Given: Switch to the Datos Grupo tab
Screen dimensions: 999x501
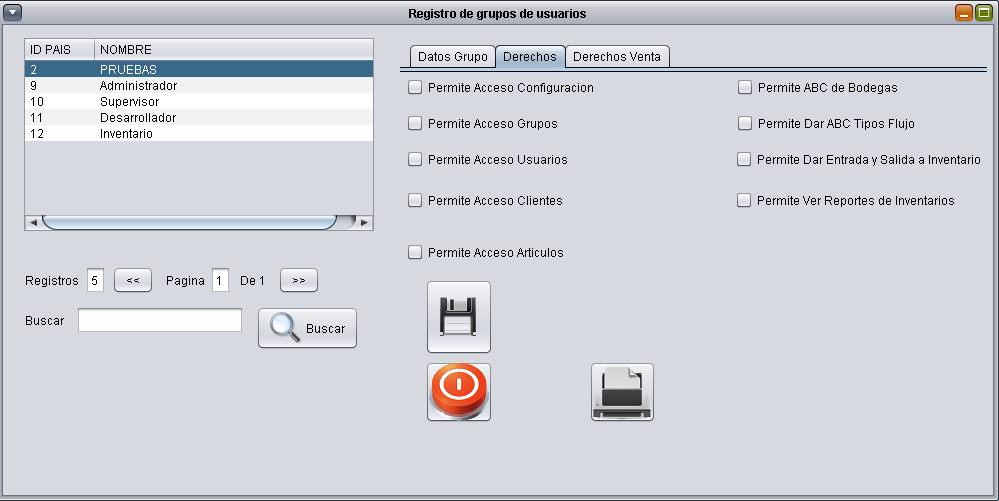Looking at the screenshot, I should (x=452, y=57).
